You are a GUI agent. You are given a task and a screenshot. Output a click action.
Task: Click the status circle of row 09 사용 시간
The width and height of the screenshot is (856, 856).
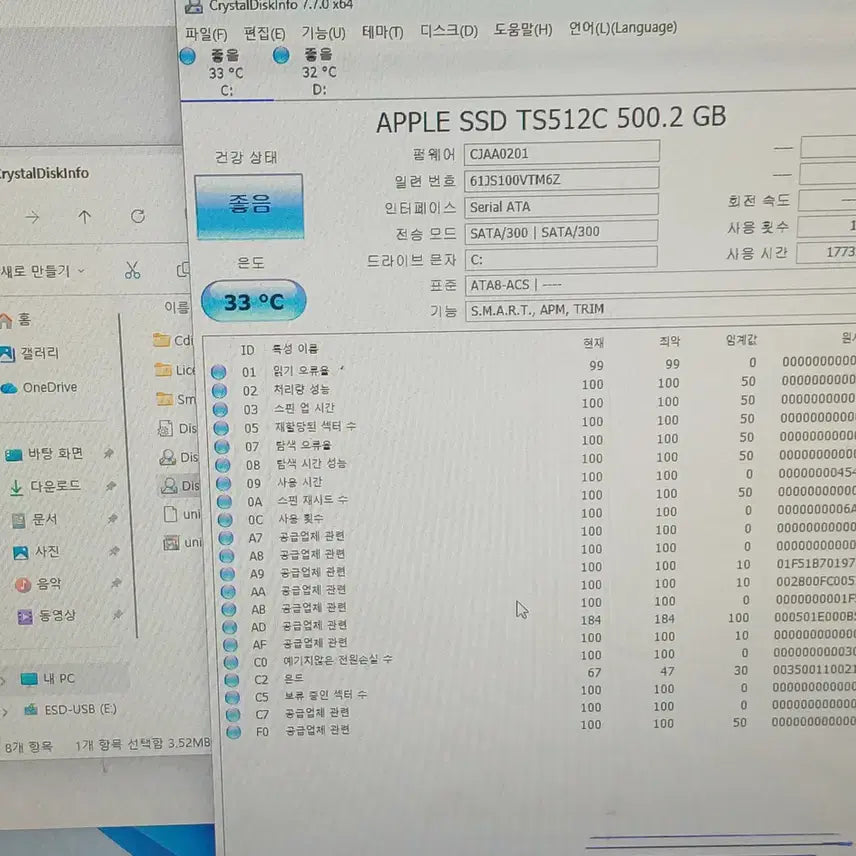coord(223,483)
